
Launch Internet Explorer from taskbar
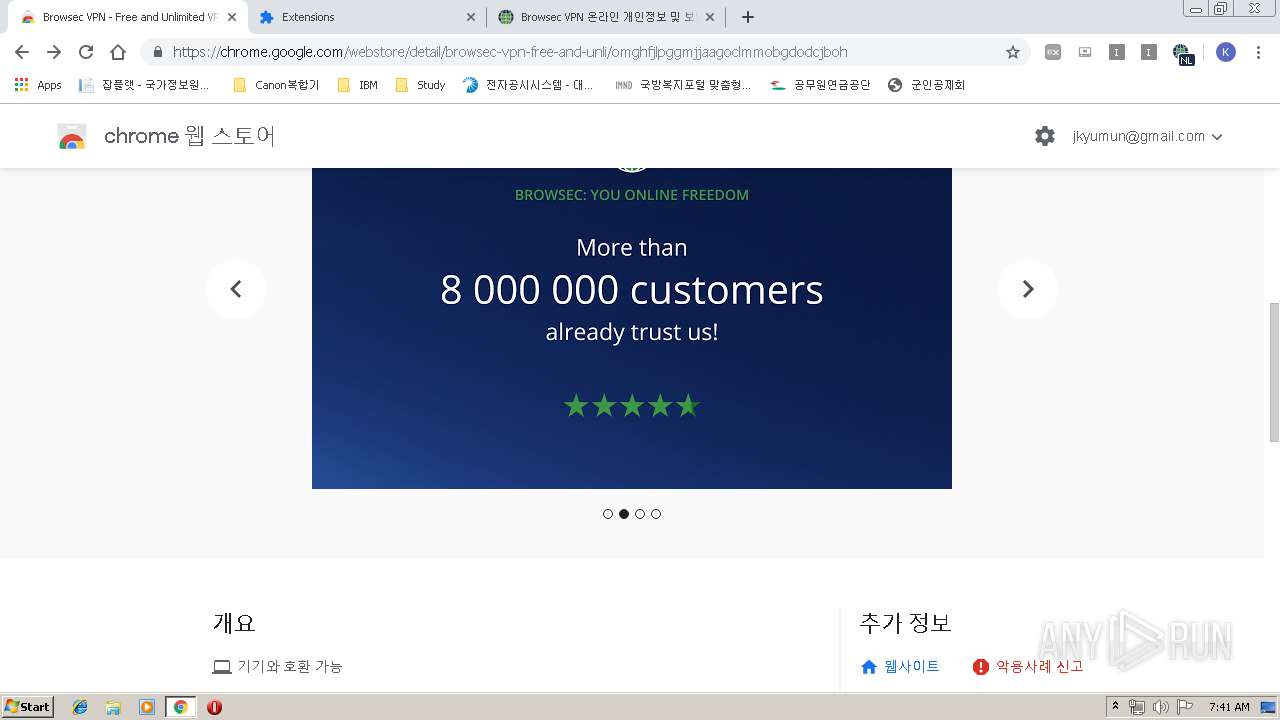pyautogui.click(x=80, y=707)
